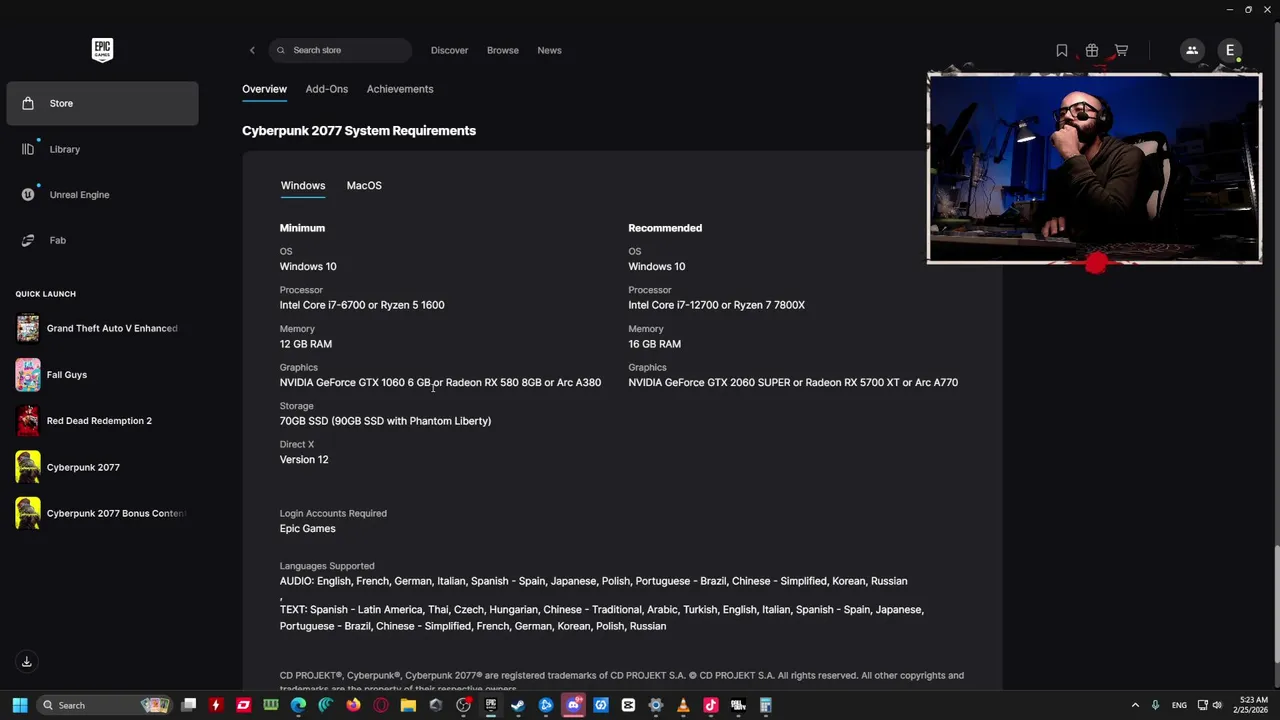The image size is (1280, 720).
Task: Open Epic Games Launcher taskbar icon
Action: point(491,705)
